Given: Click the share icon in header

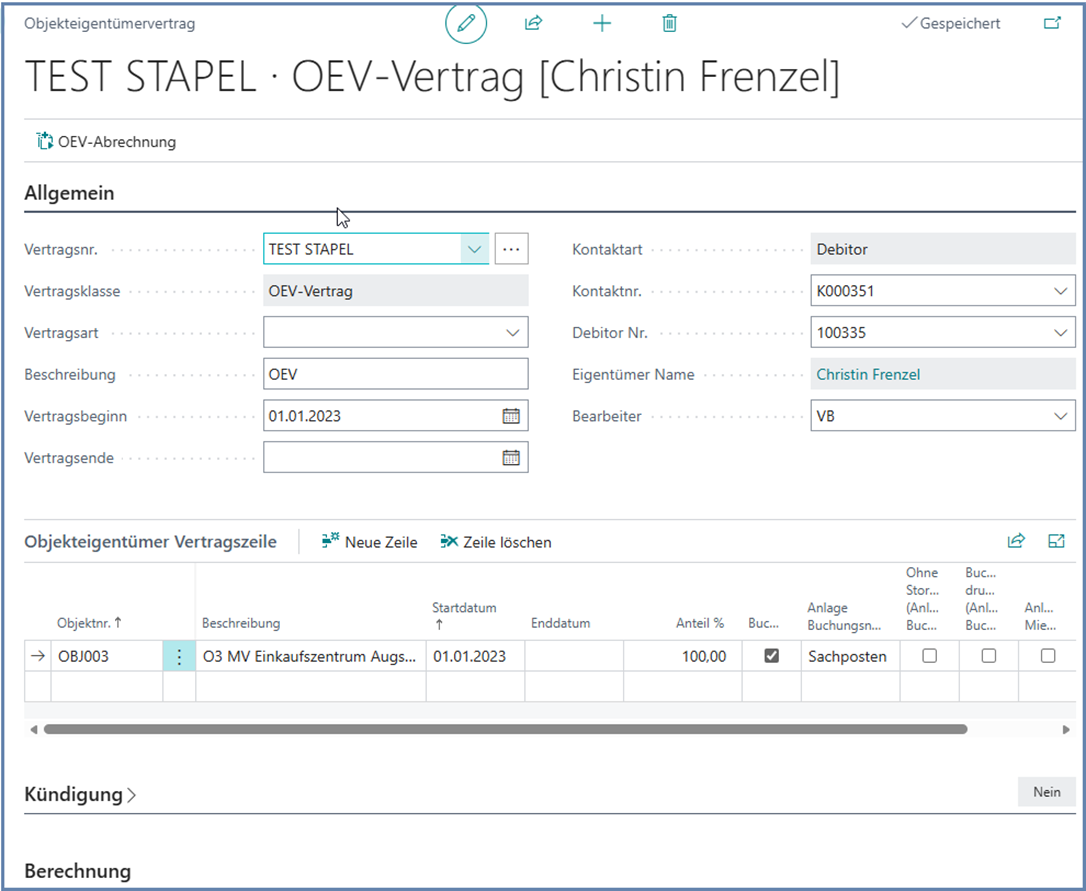Looking at the screenshot, I should [x=533, y=23].
